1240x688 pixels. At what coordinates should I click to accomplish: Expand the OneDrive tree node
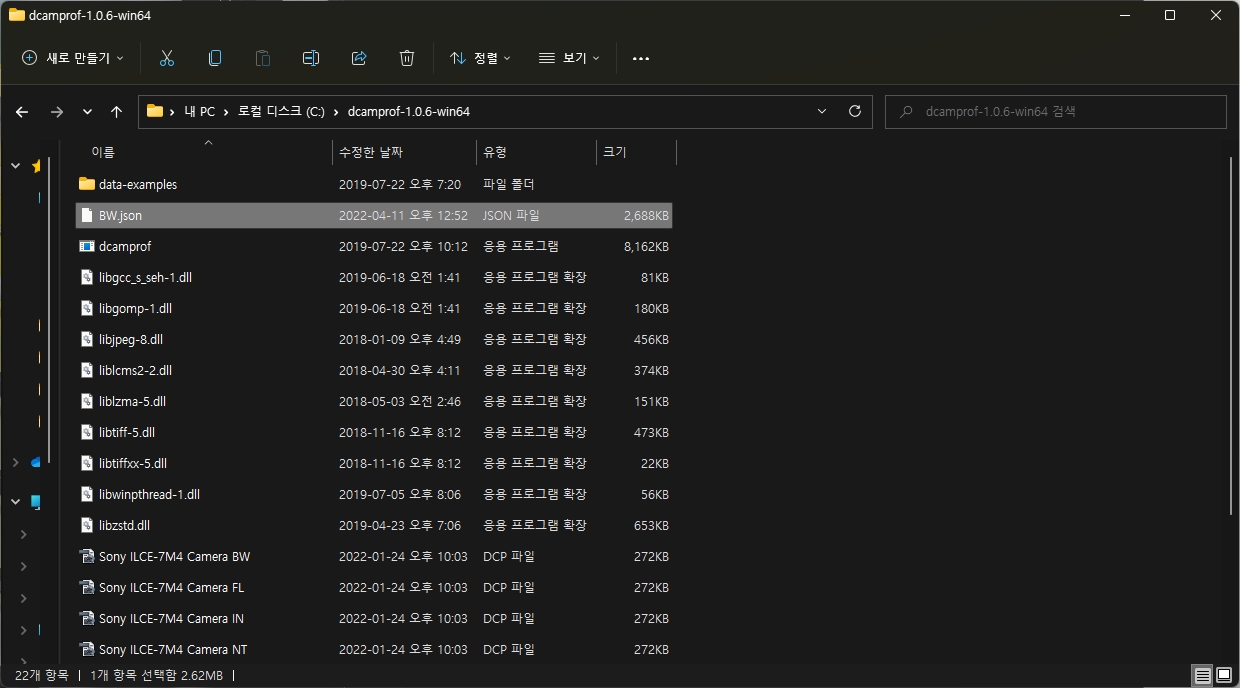[x=15, y=463]
